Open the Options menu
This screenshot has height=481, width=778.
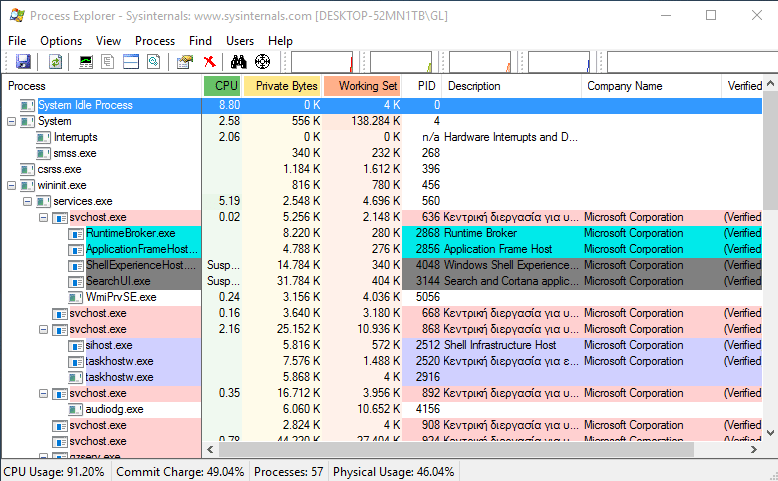[x=61, y=41]
